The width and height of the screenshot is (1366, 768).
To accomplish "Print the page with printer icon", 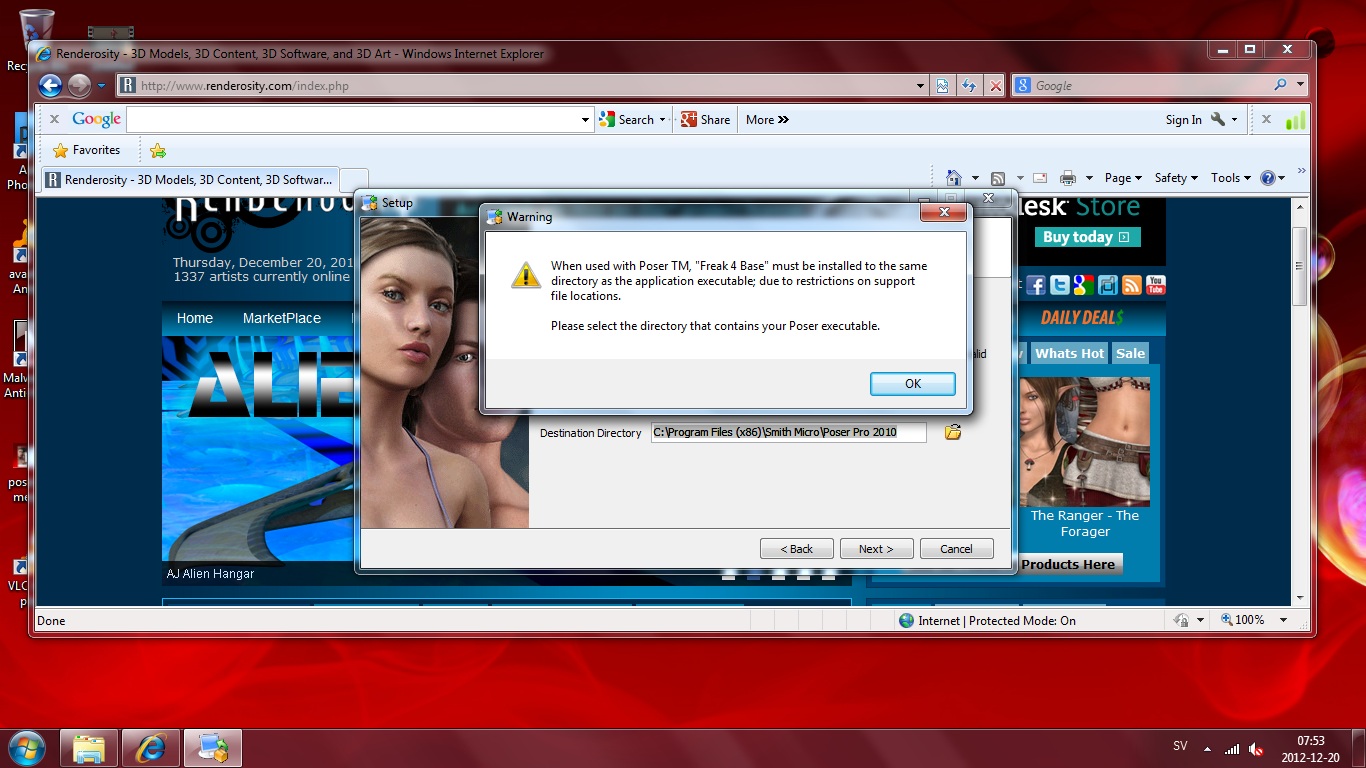I will point(1068,178).
